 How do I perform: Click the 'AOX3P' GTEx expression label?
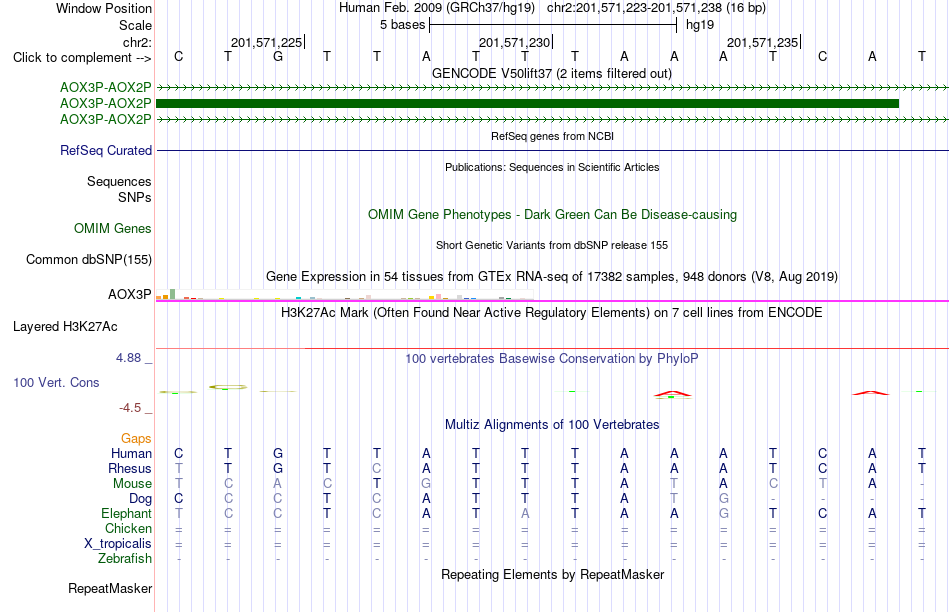(129, 294)
